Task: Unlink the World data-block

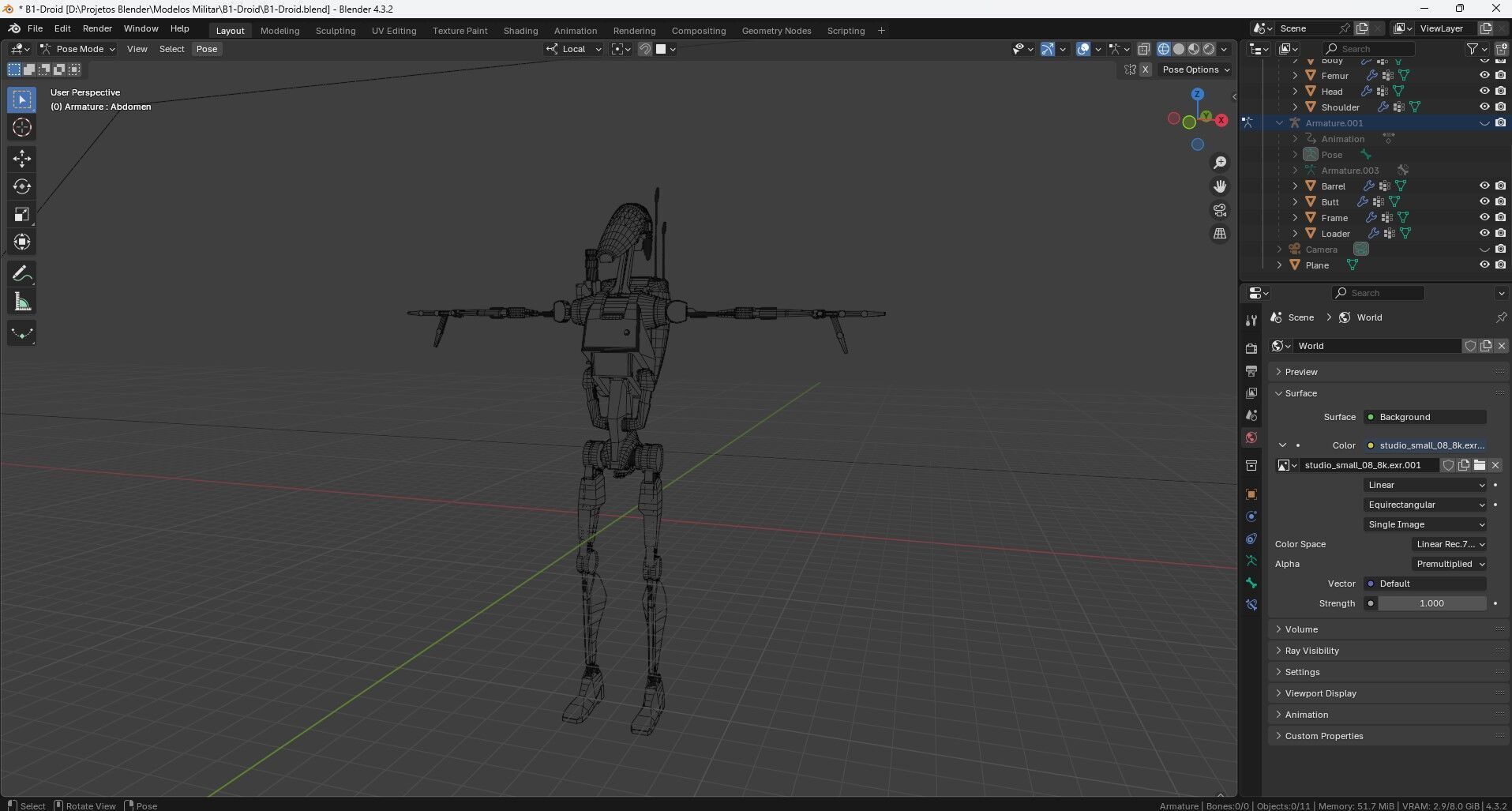Action: [x=1501, y=346]
